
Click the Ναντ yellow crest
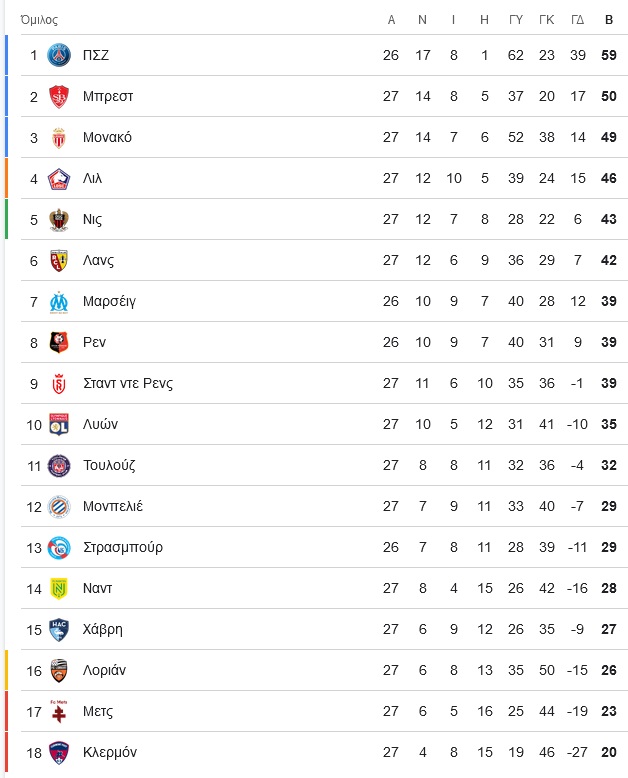(x=59, y=588)
